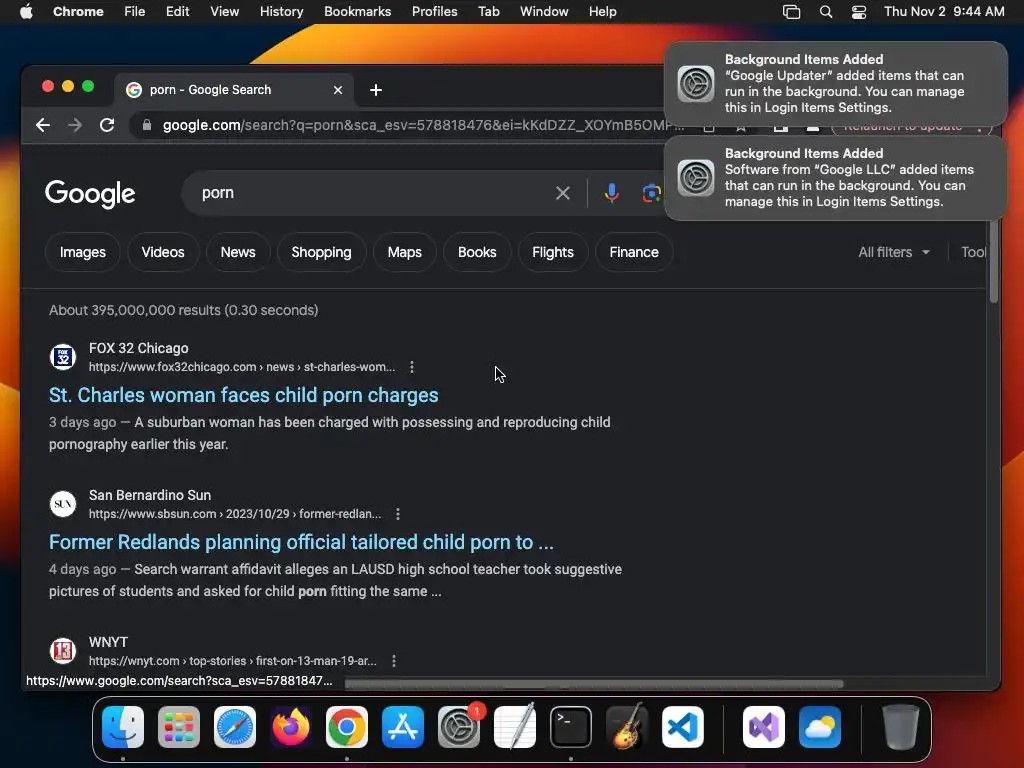1024x768 pixels.
Task: Click the horizontal scrollbar at bottom
Action: [x=594, y=684]
